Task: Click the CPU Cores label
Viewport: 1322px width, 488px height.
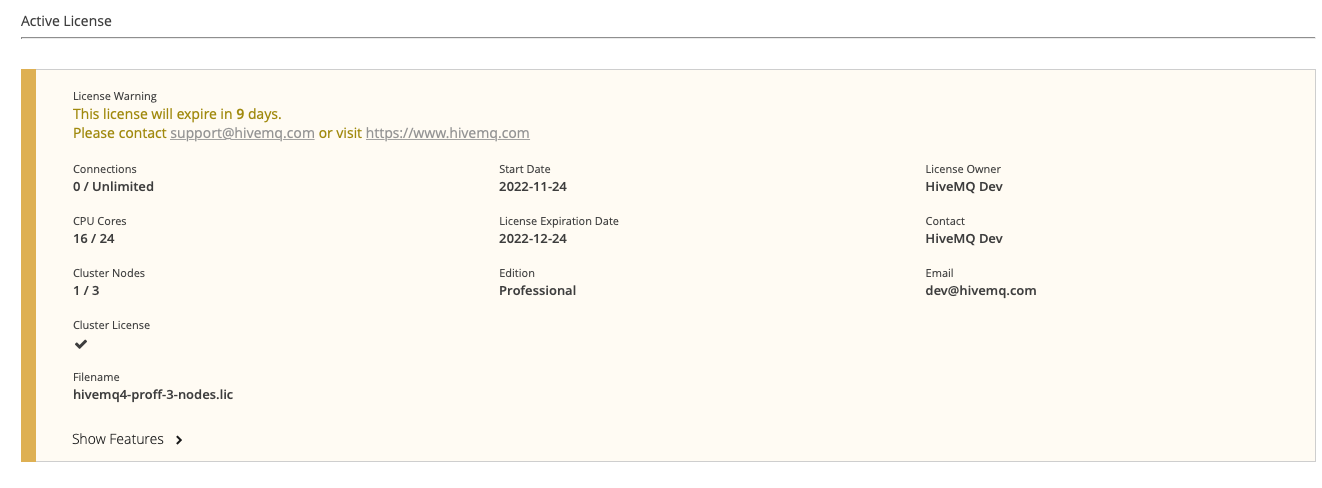Action: pos(100,221)
